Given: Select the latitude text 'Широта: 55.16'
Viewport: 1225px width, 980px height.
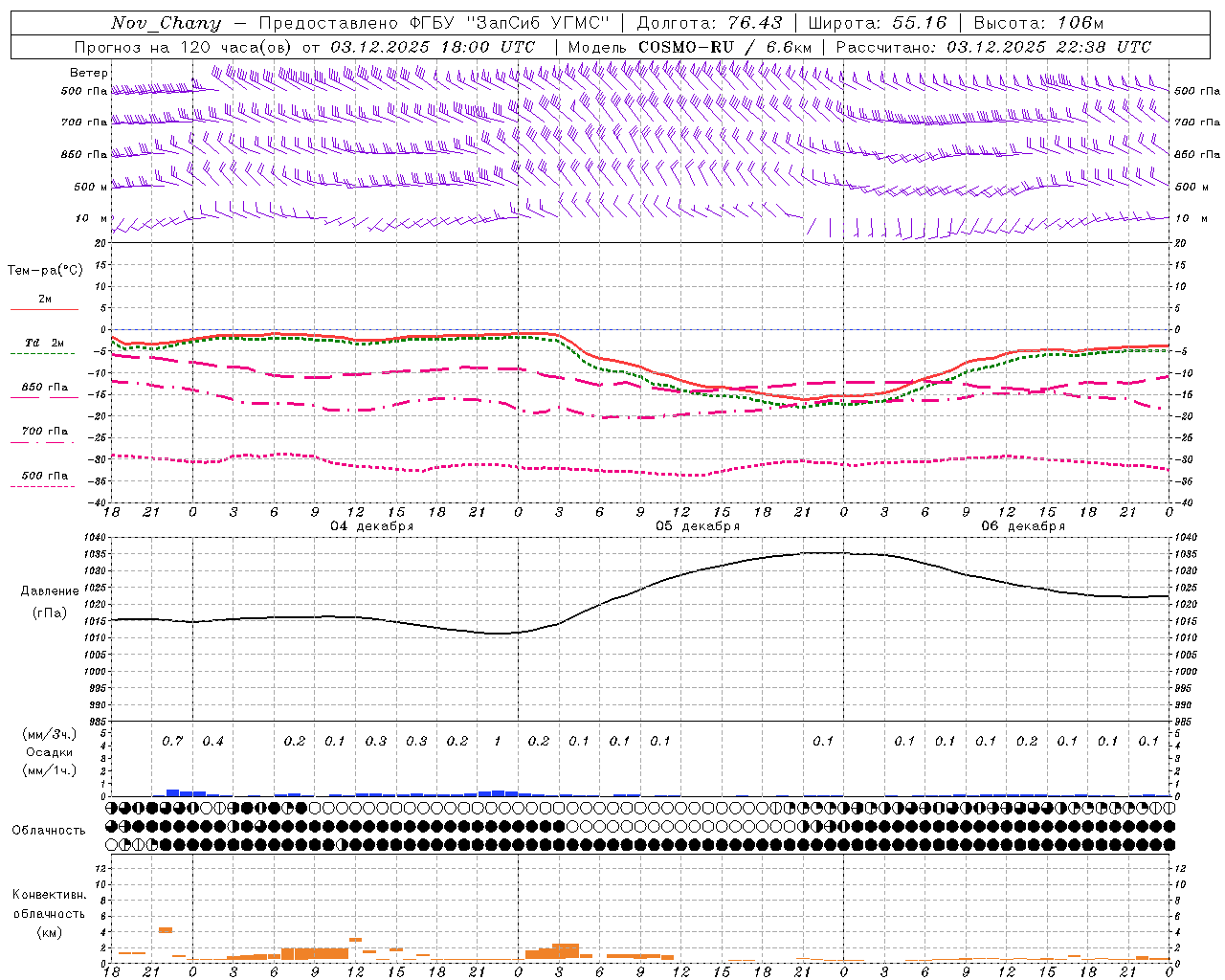Looking at the screenshot, I should 878,23.
